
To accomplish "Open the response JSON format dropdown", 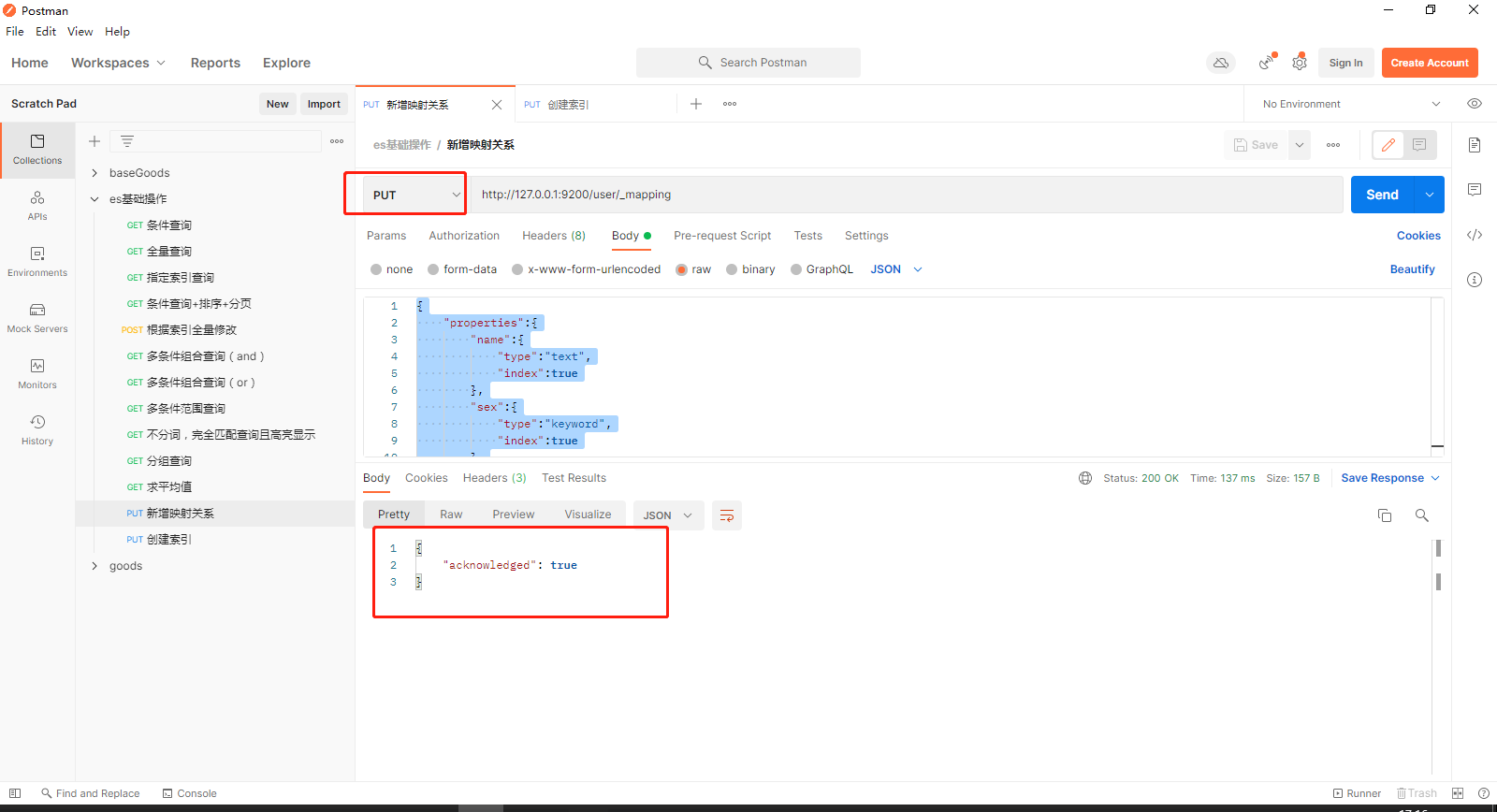I will click(x=668, y=515).
